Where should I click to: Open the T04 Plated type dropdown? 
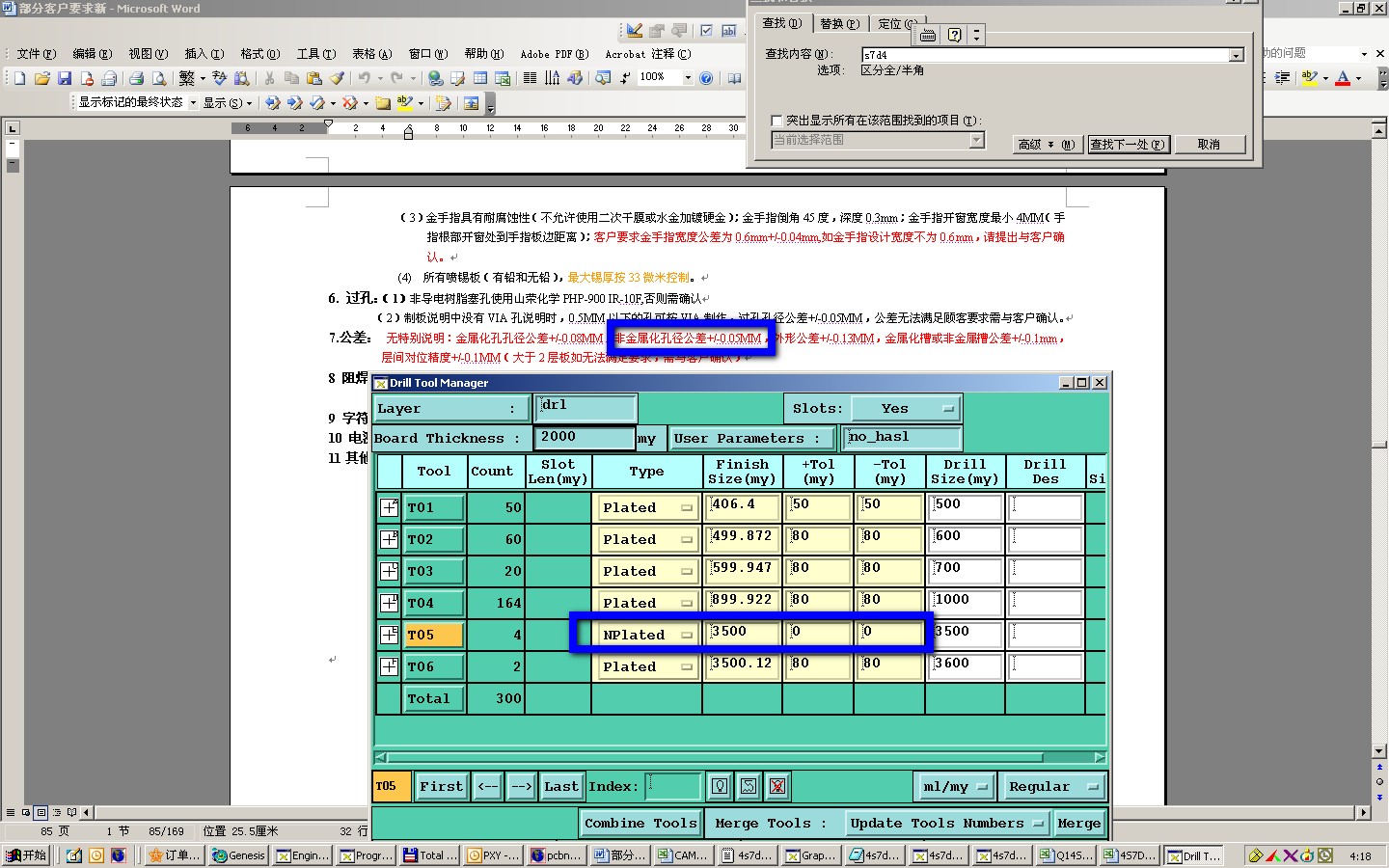pos(647,603)
